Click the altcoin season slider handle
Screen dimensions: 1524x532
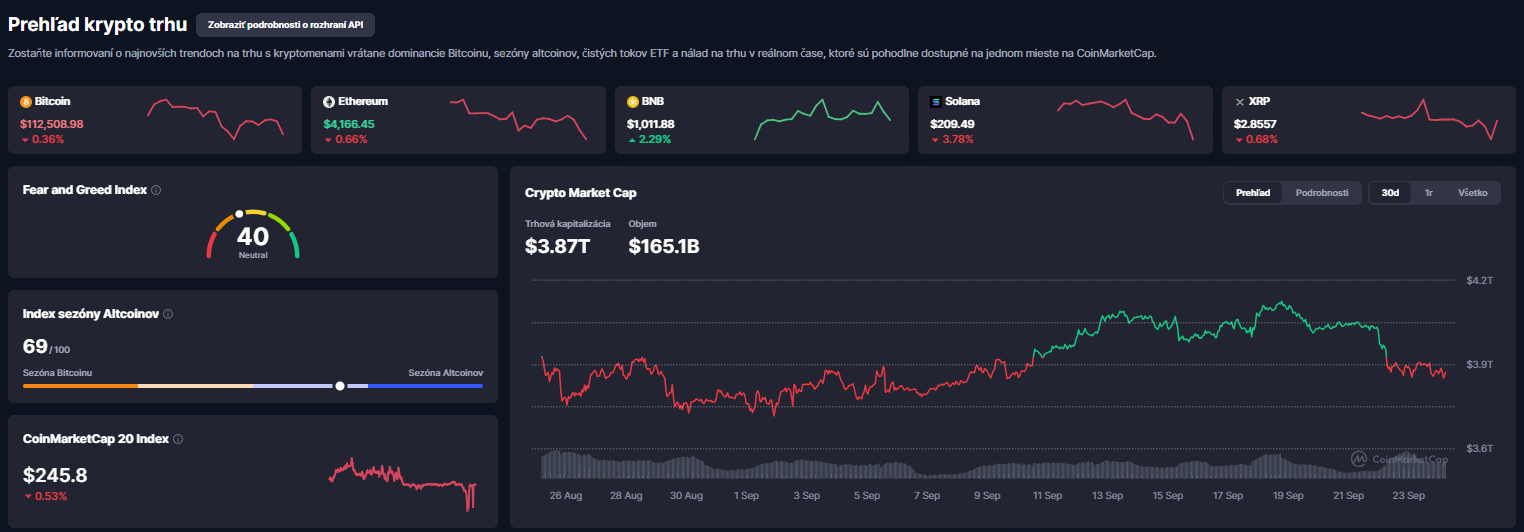tap(340, 385)
